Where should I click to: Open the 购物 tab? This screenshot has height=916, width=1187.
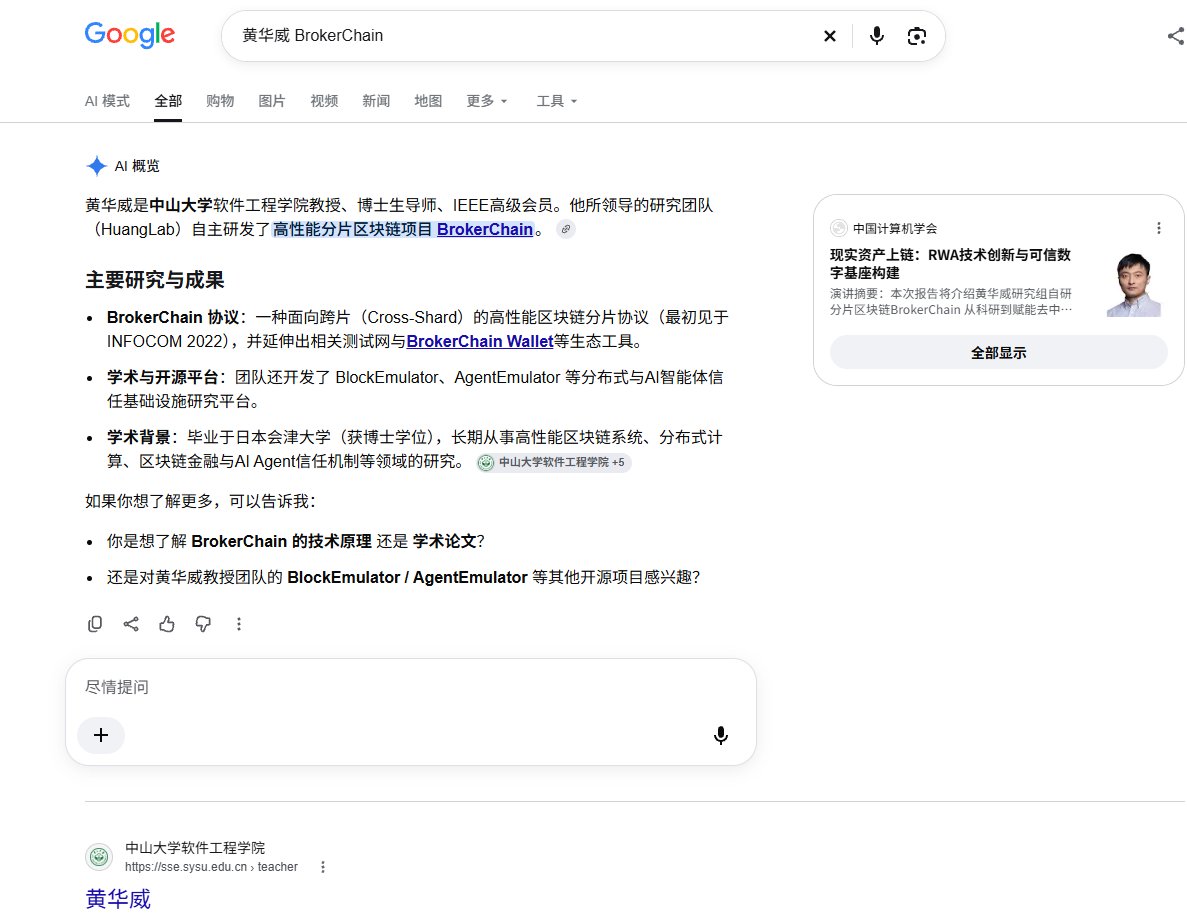click(x=220, y=101)
